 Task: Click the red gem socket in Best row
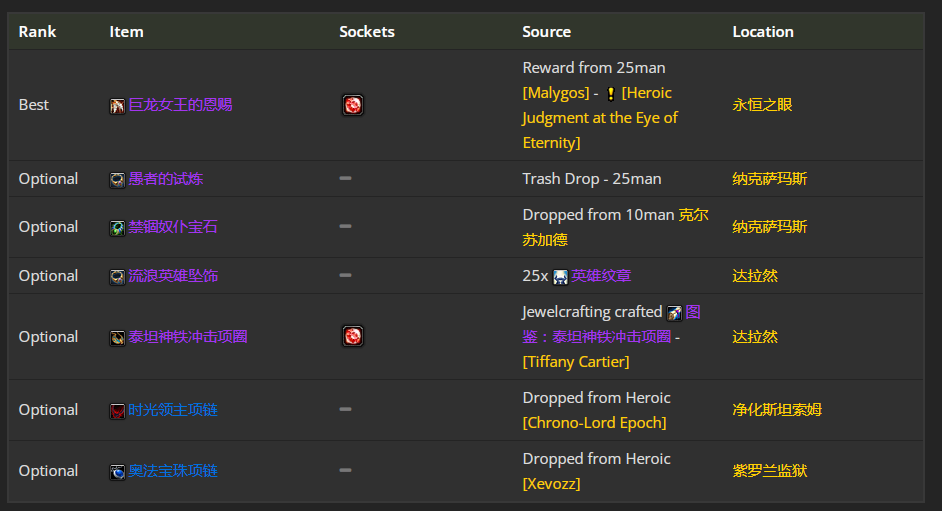(x=353, y=105)
